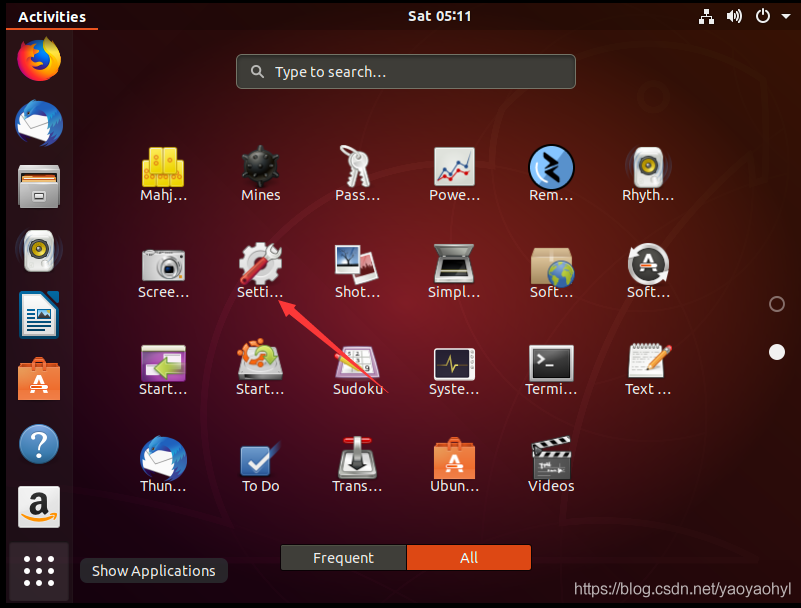Click the power icon in top bar

763,16
